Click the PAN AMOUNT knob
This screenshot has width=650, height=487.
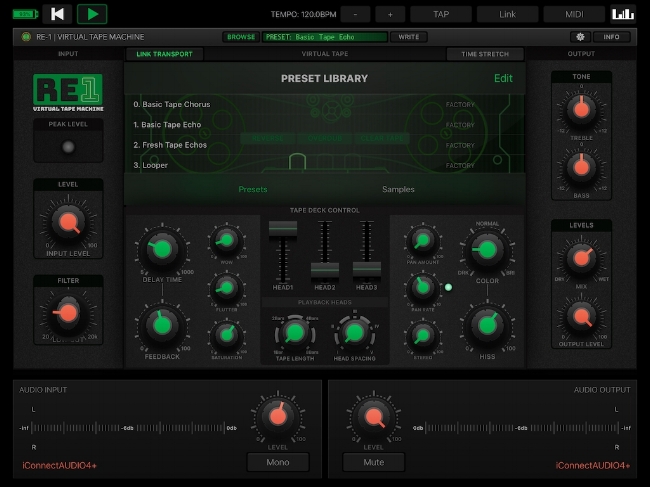[x=422, y=240]
